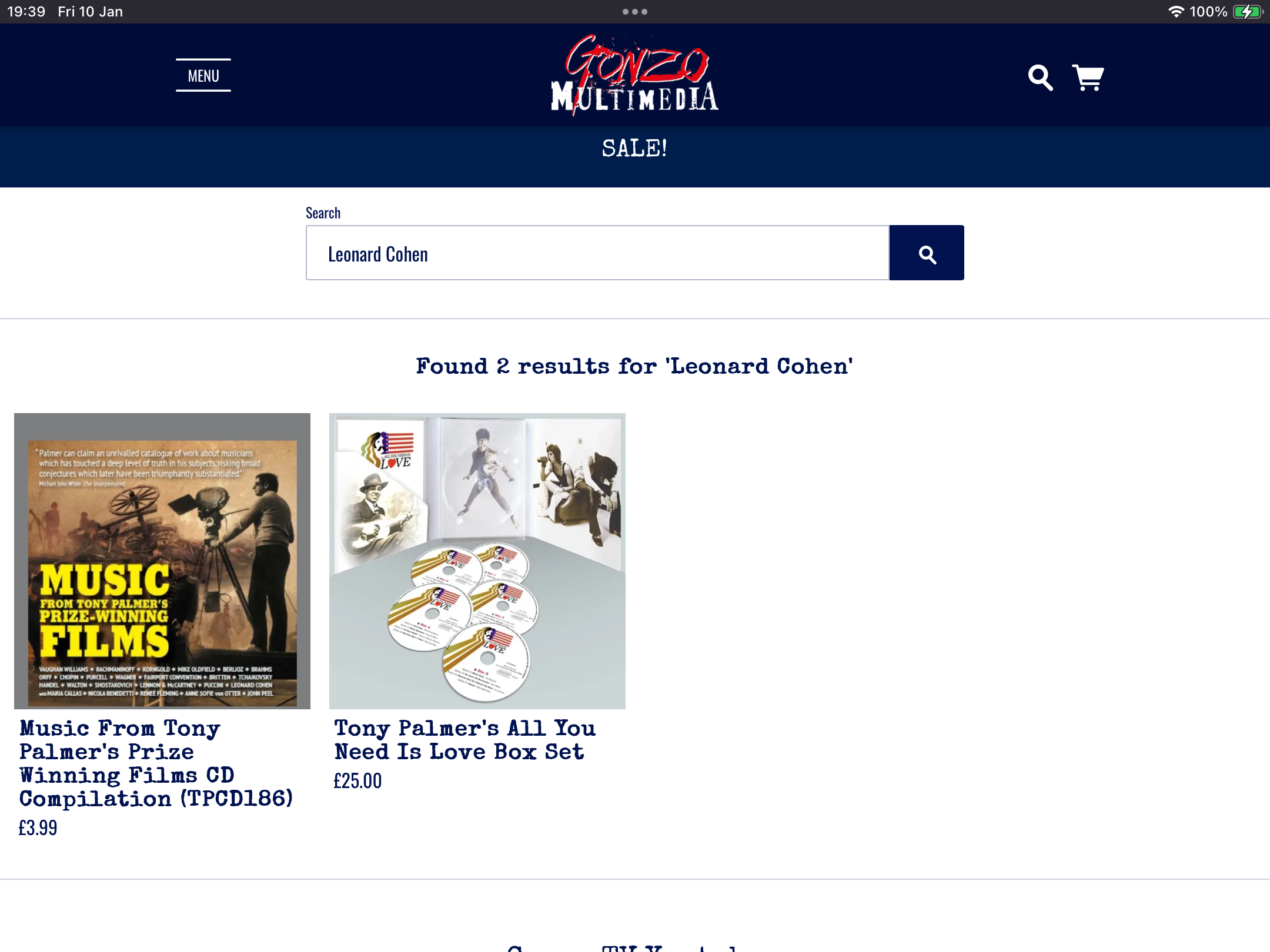Click the blue search submit button
The width and height of the screenshot is (1270, 952).
coord(927,253)
